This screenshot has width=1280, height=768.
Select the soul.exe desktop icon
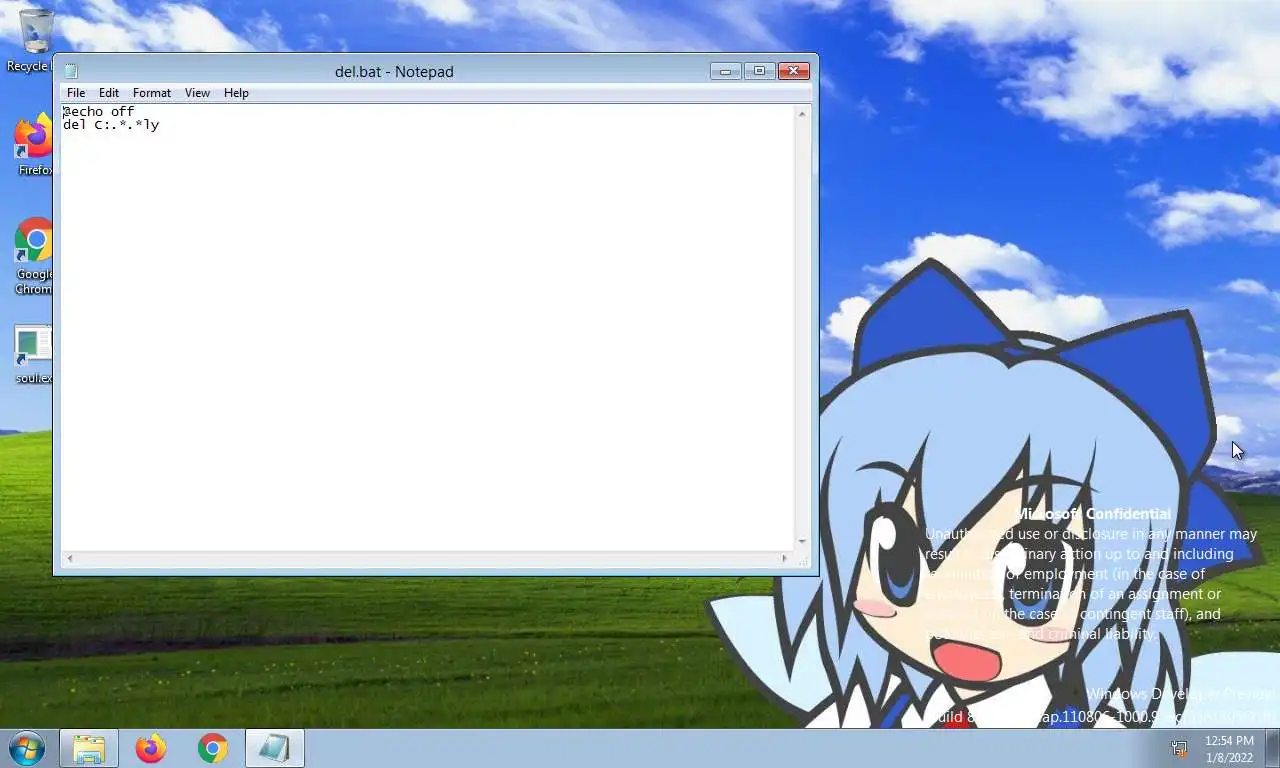34,354
